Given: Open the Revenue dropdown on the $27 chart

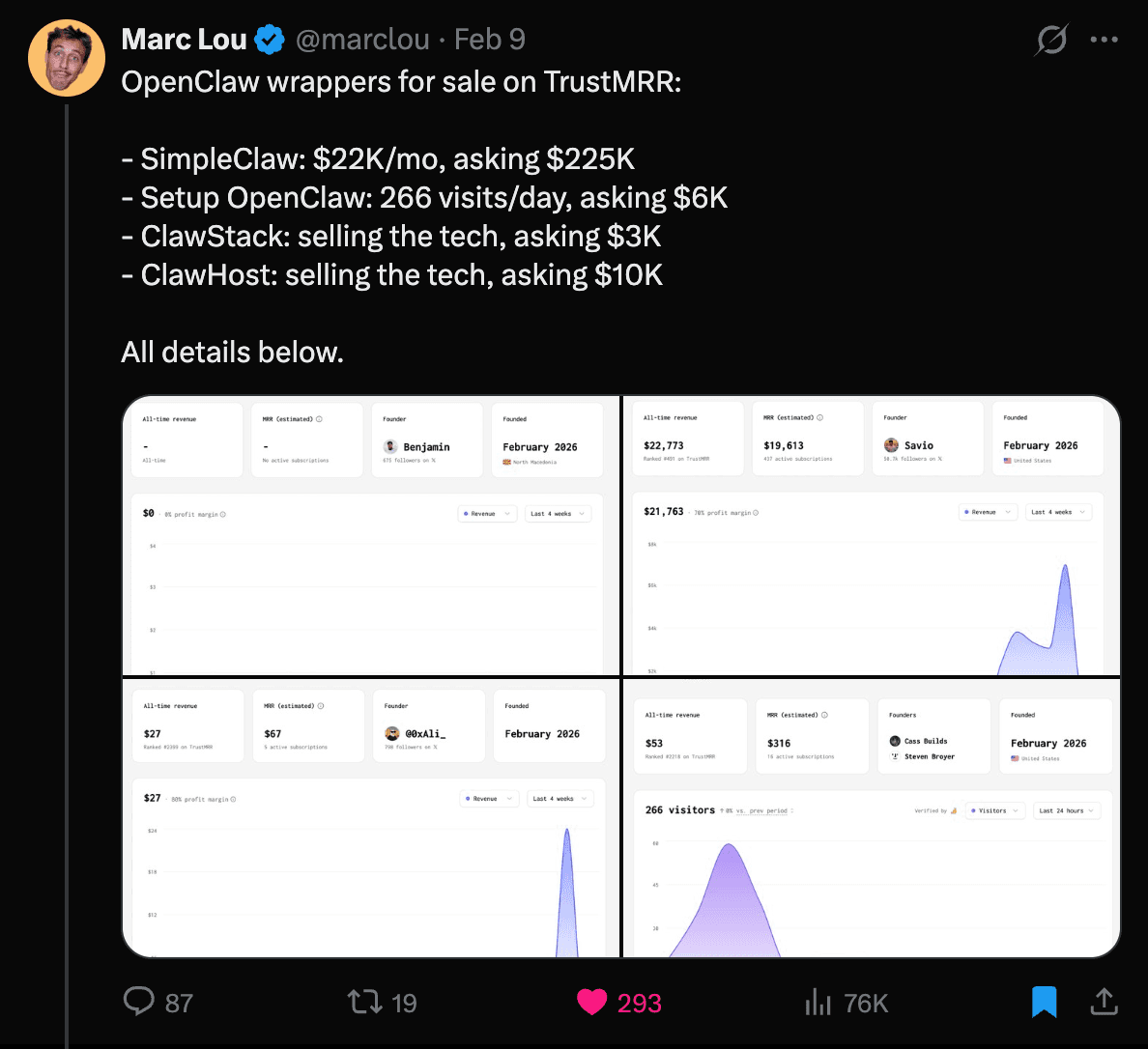Looking at the screenshot, I should click(488, 799).
